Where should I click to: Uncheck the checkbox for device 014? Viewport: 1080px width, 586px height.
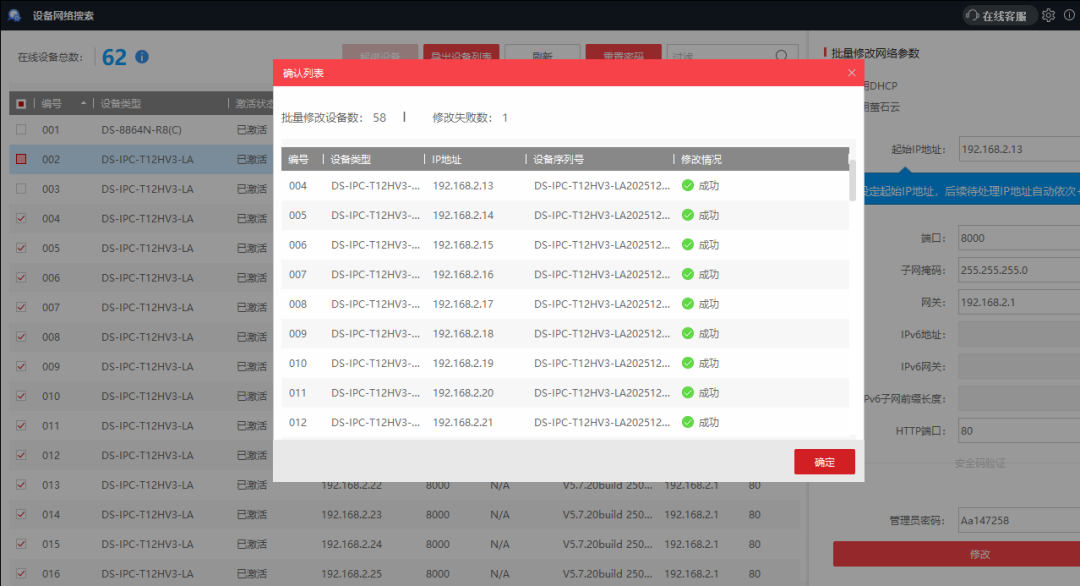point(21,515)
